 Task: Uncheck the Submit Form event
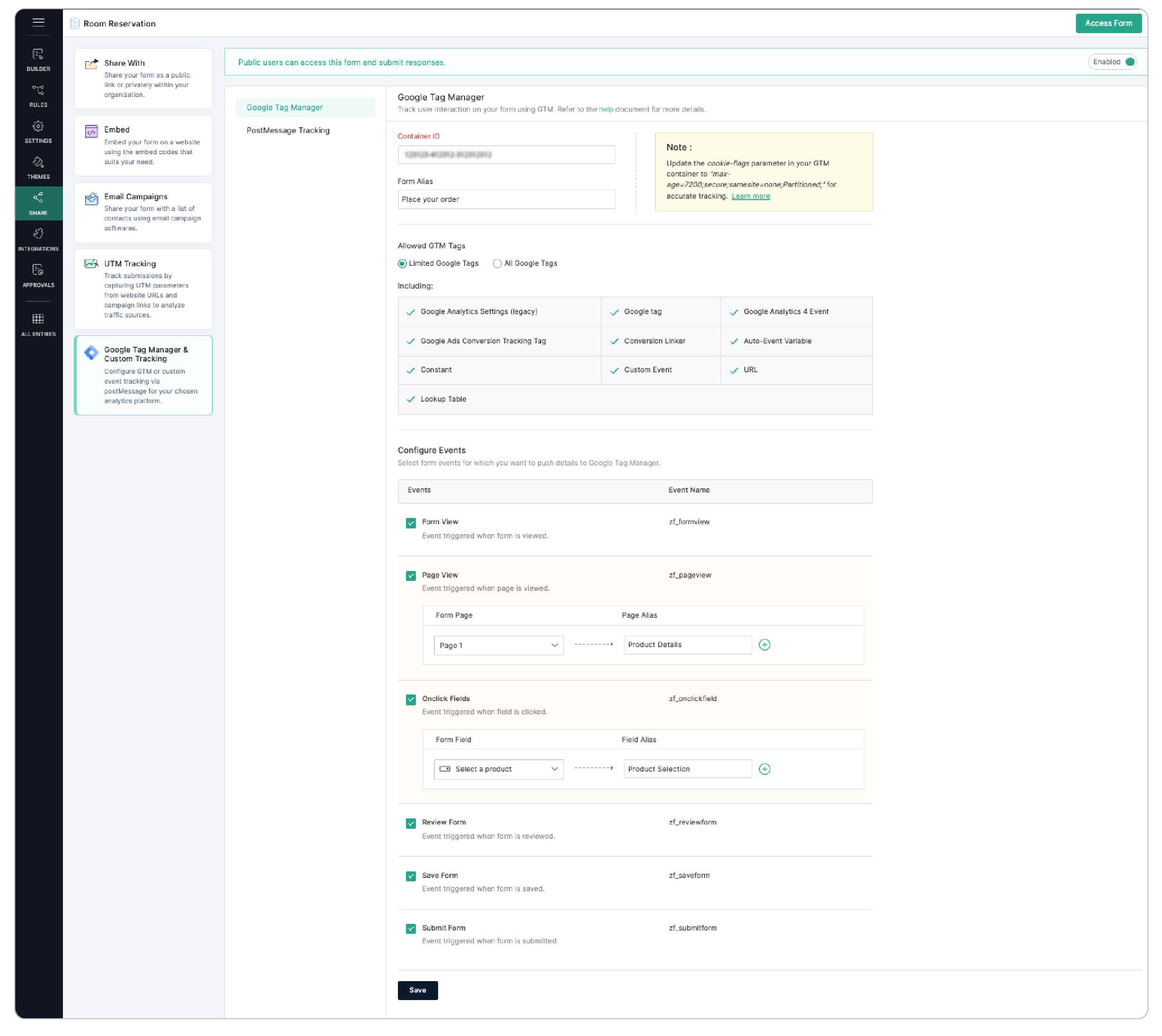pos(411,928)
